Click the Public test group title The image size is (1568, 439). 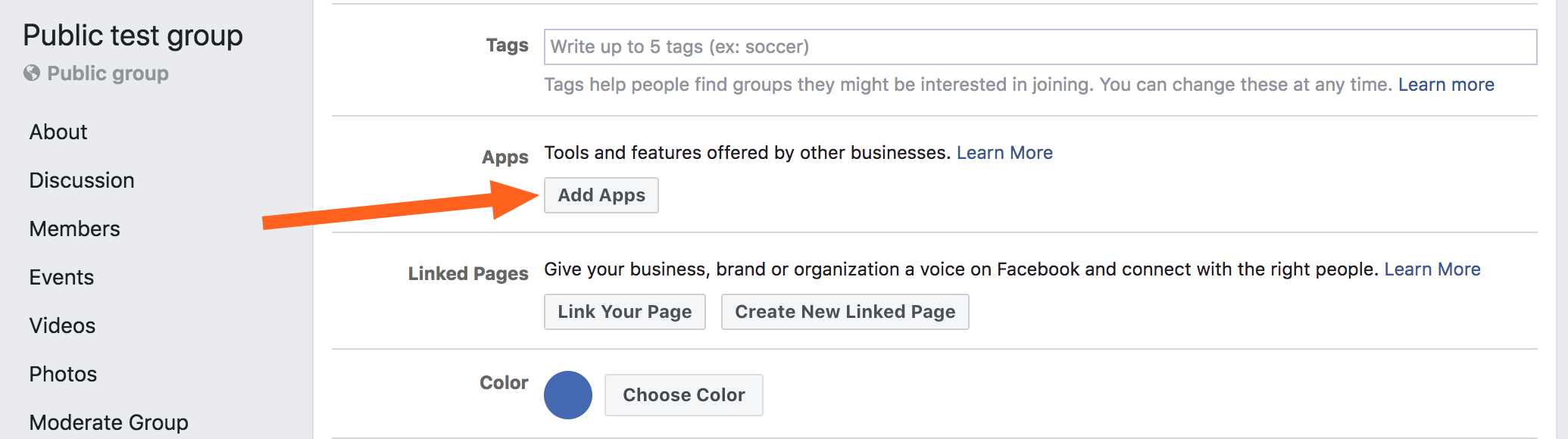(x=133, y=36)
